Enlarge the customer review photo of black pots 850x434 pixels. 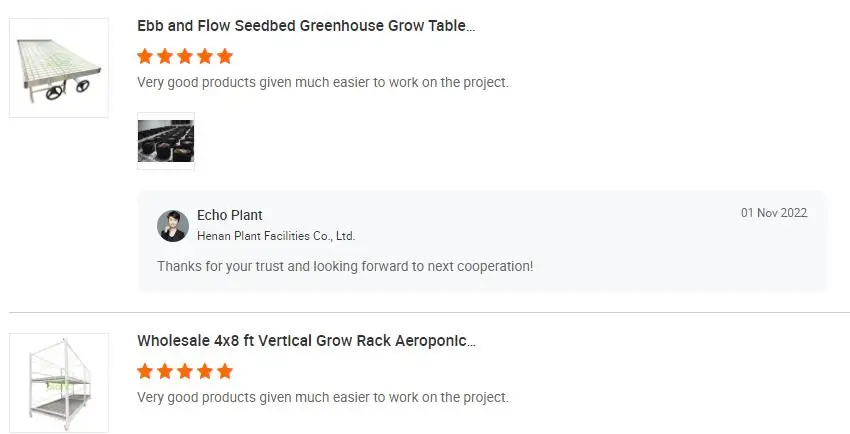166,141
